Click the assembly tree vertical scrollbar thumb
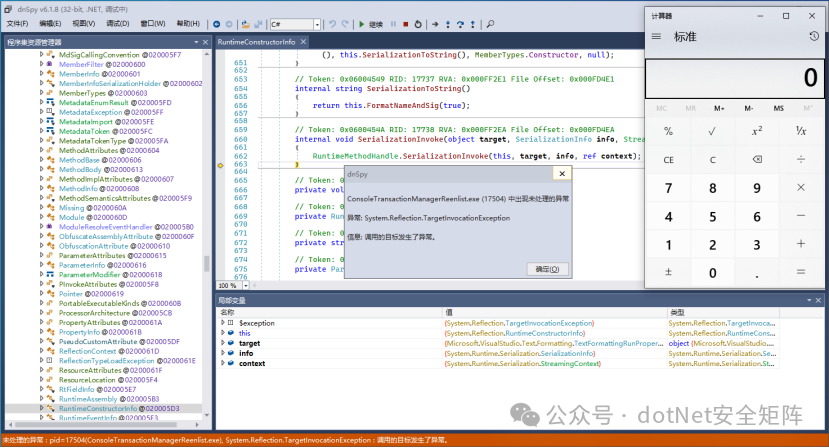 click(206, 263)
